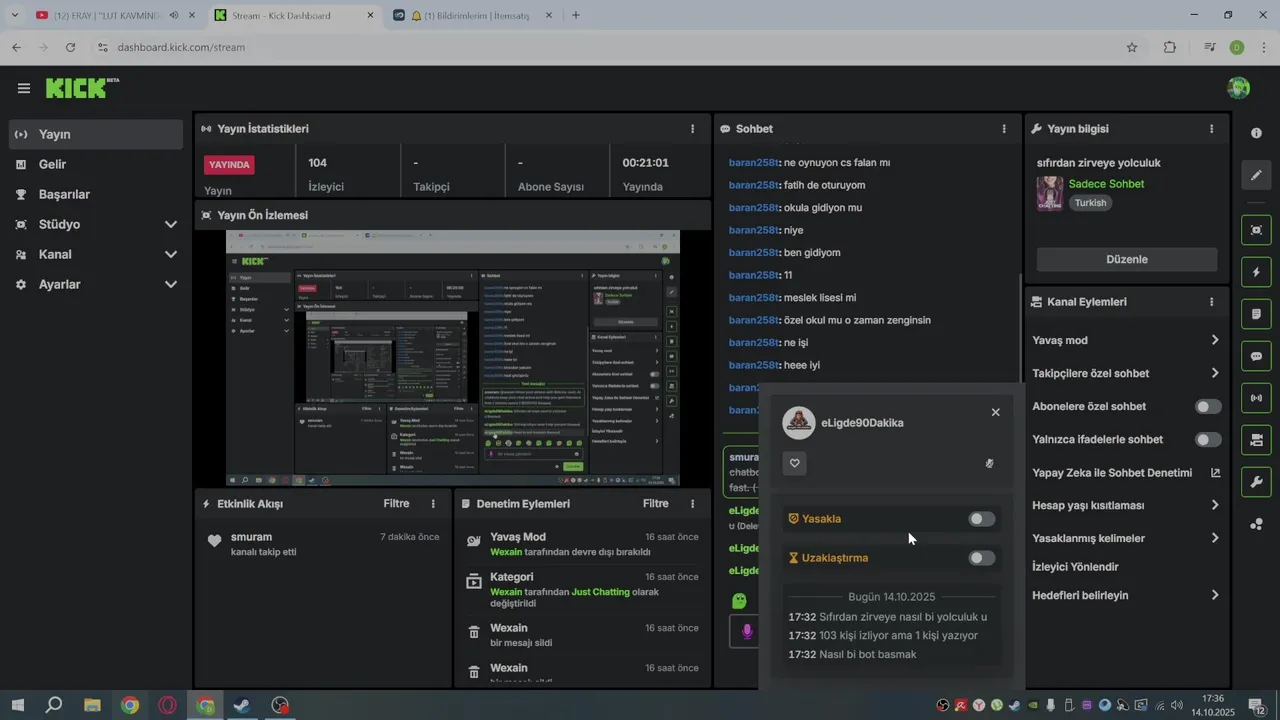The width and height of the screenshot is (1280, 720).
Task: Select Başarılar in the left sidebar
Action: tap(96, 194)
